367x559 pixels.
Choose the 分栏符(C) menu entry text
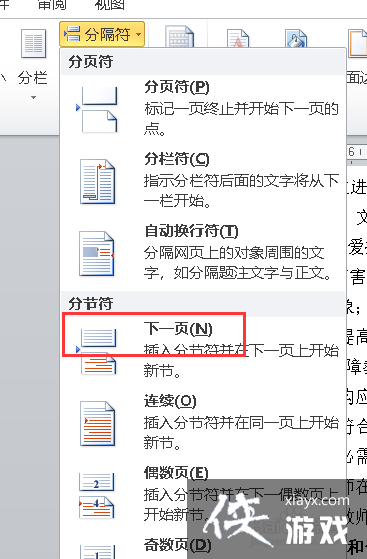pos(177,159)
